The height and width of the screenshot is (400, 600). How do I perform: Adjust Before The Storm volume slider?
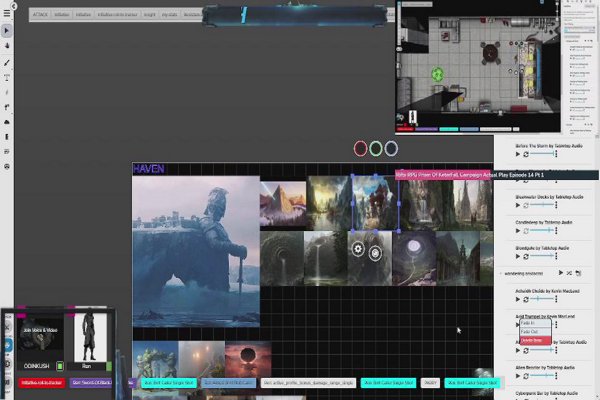coord(542,154)
